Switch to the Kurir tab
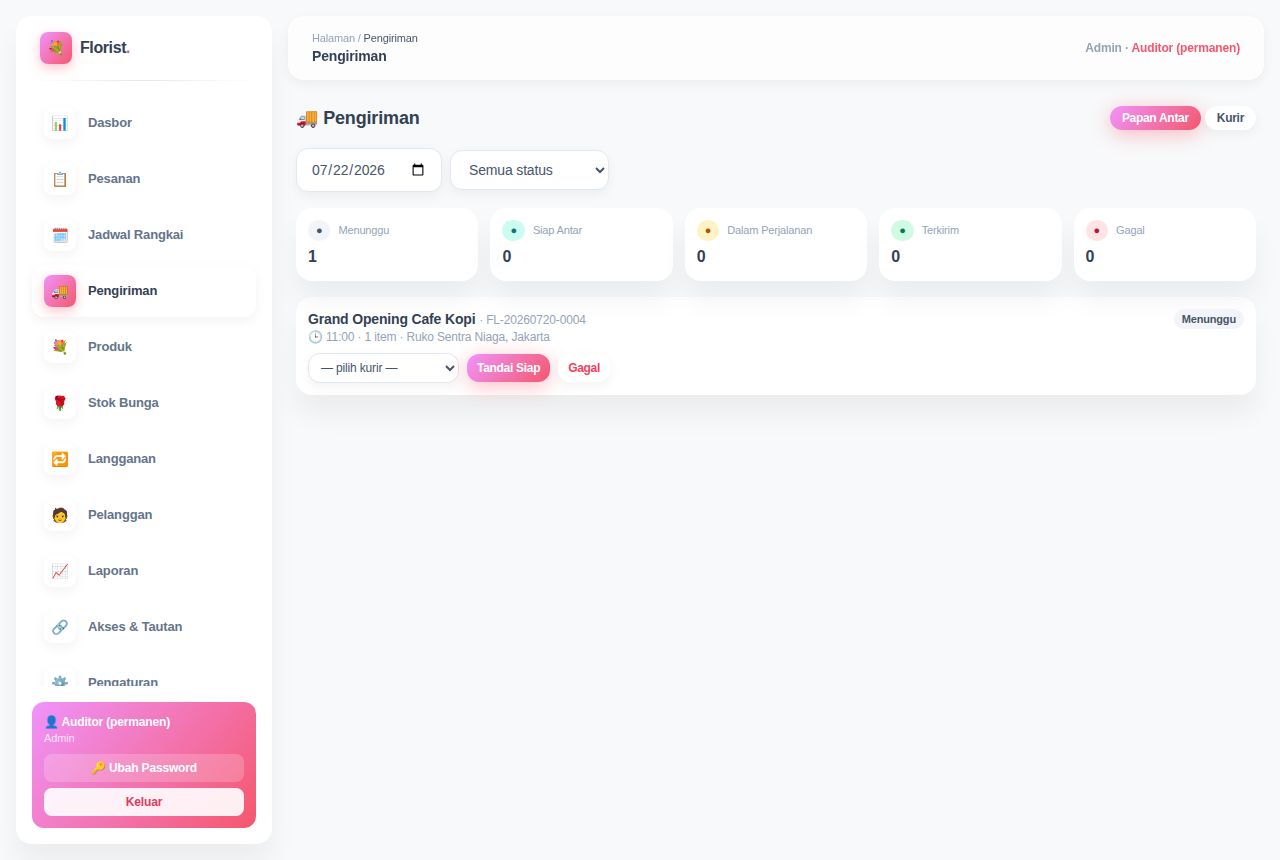Viewport: 1280px width, 860px height. click(x=1230, y=118)
